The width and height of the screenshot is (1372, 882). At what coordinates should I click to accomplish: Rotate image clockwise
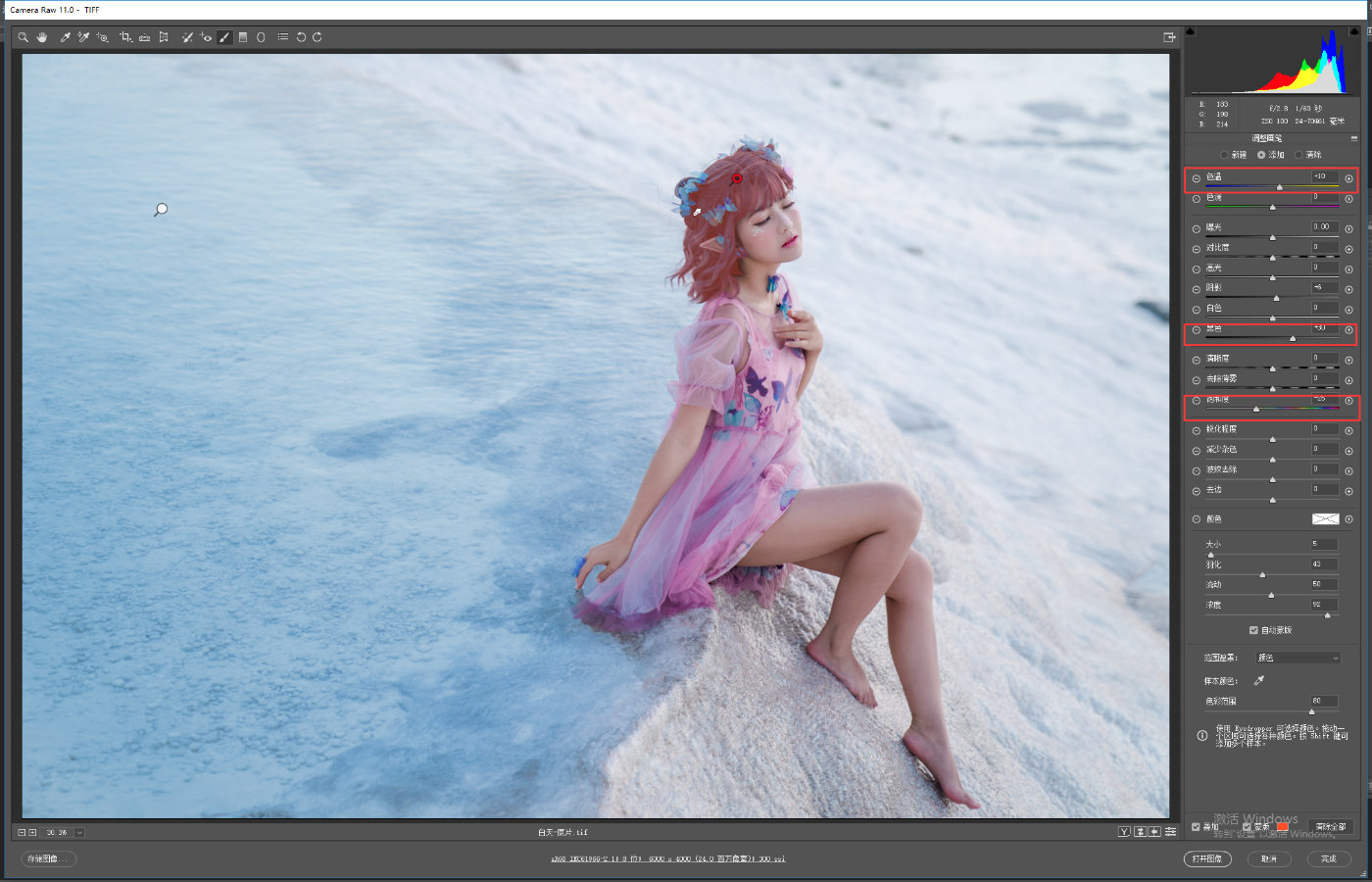click(x=318, y=37)
